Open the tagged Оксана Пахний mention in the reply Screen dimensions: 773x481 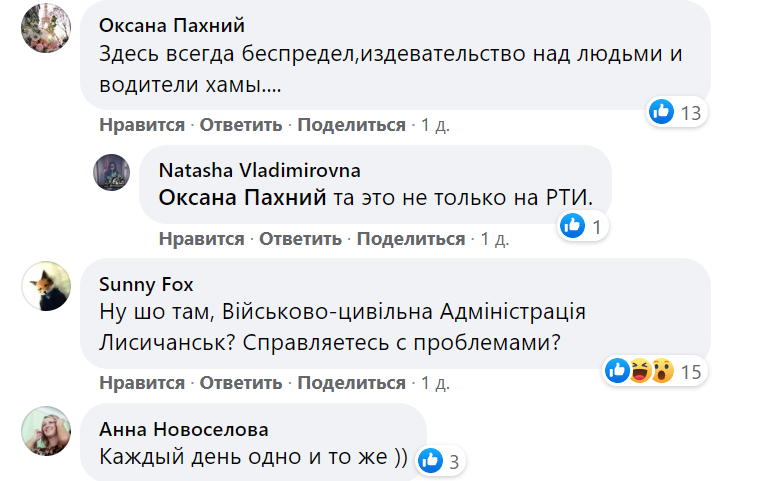(243, 198)
